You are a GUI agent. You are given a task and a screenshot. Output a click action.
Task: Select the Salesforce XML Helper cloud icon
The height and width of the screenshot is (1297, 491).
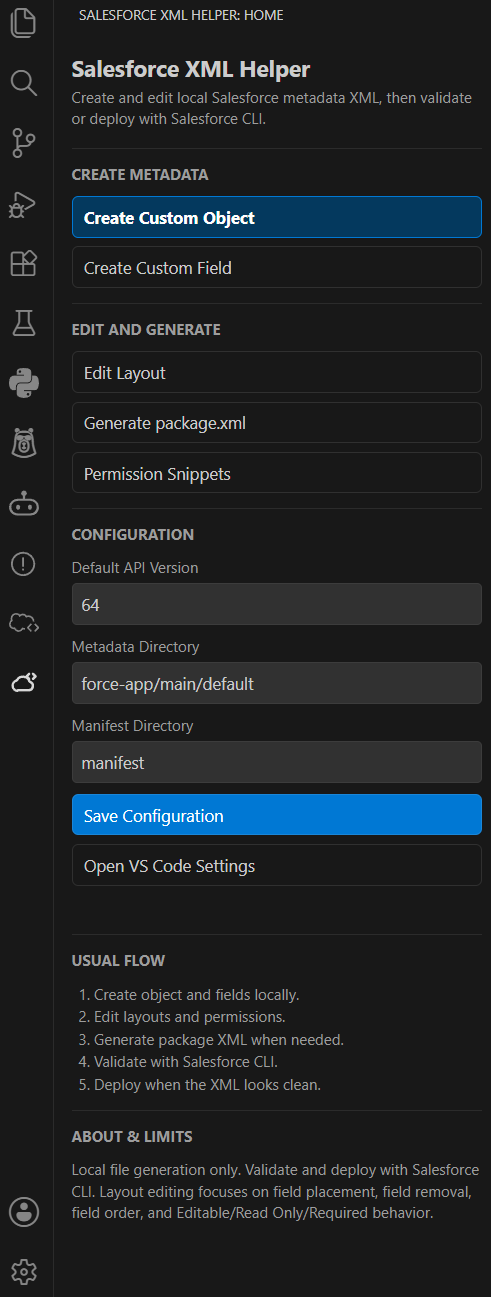(x=23, y=683)
